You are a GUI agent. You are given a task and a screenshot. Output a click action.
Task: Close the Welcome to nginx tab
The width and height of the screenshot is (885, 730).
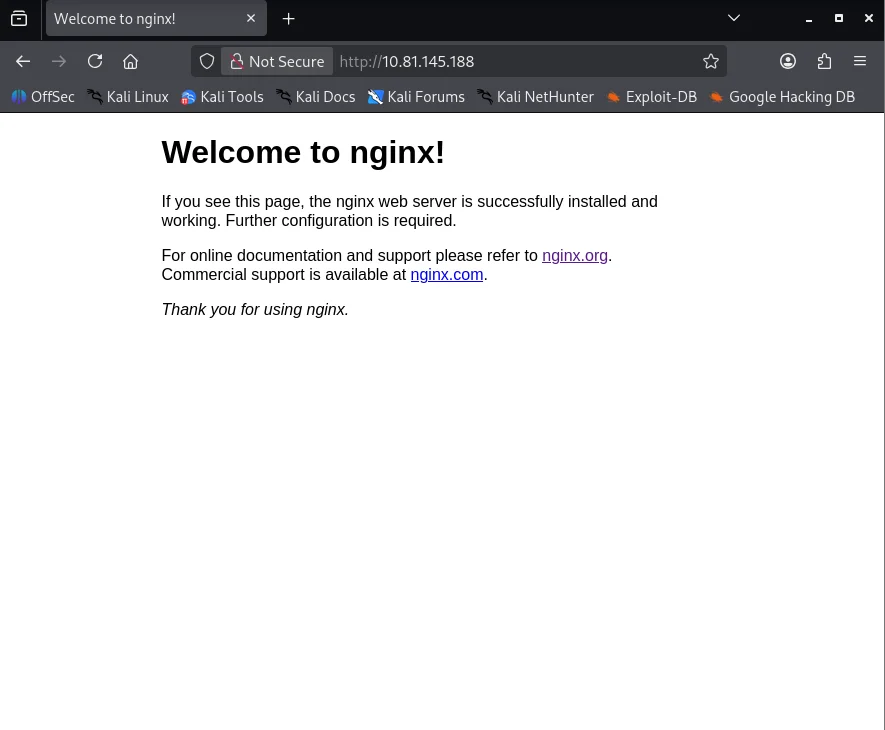251,19
